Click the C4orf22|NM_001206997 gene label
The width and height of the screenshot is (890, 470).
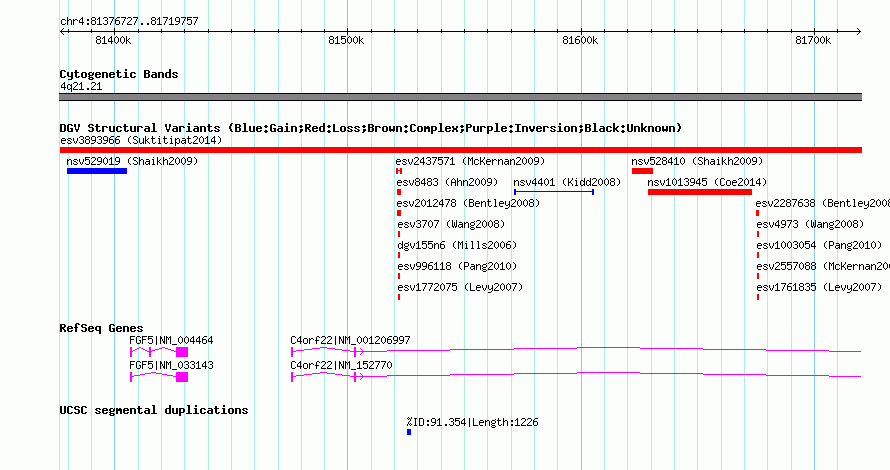coord(350,341)
